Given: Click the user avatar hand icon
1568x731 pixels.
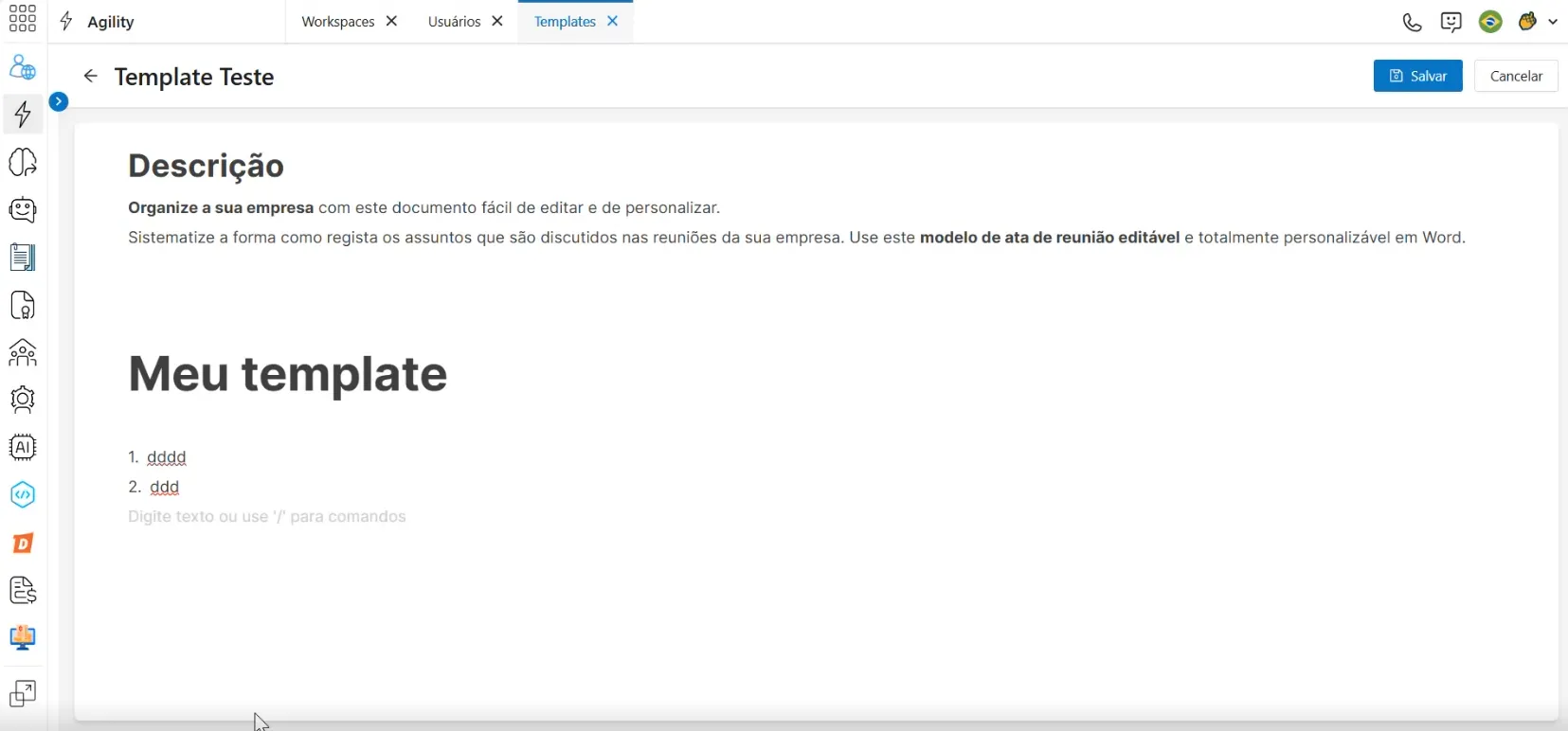Looking at the screenshot, I should click(1527, 21).
